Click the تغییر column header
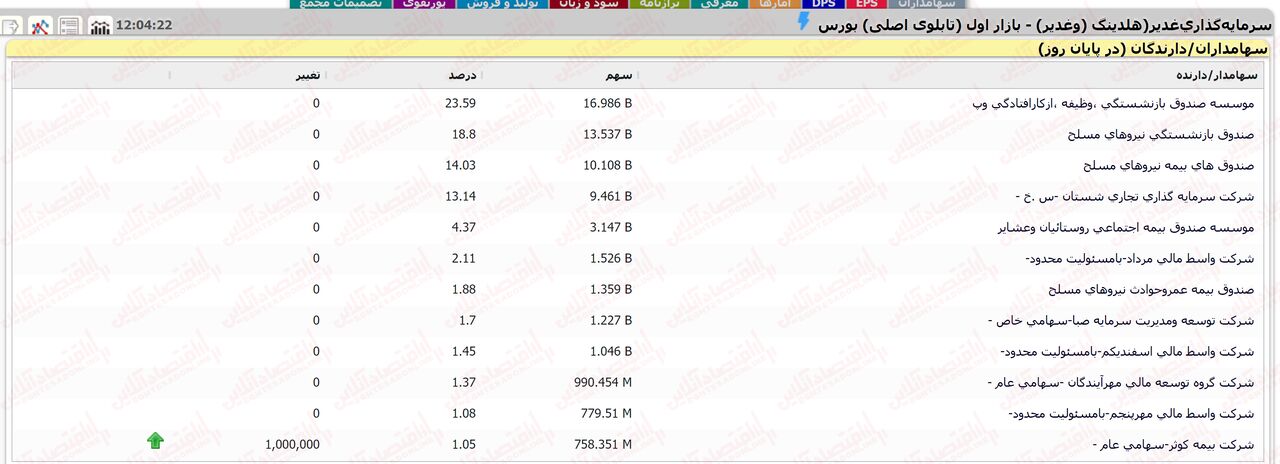 coord(307,75)
